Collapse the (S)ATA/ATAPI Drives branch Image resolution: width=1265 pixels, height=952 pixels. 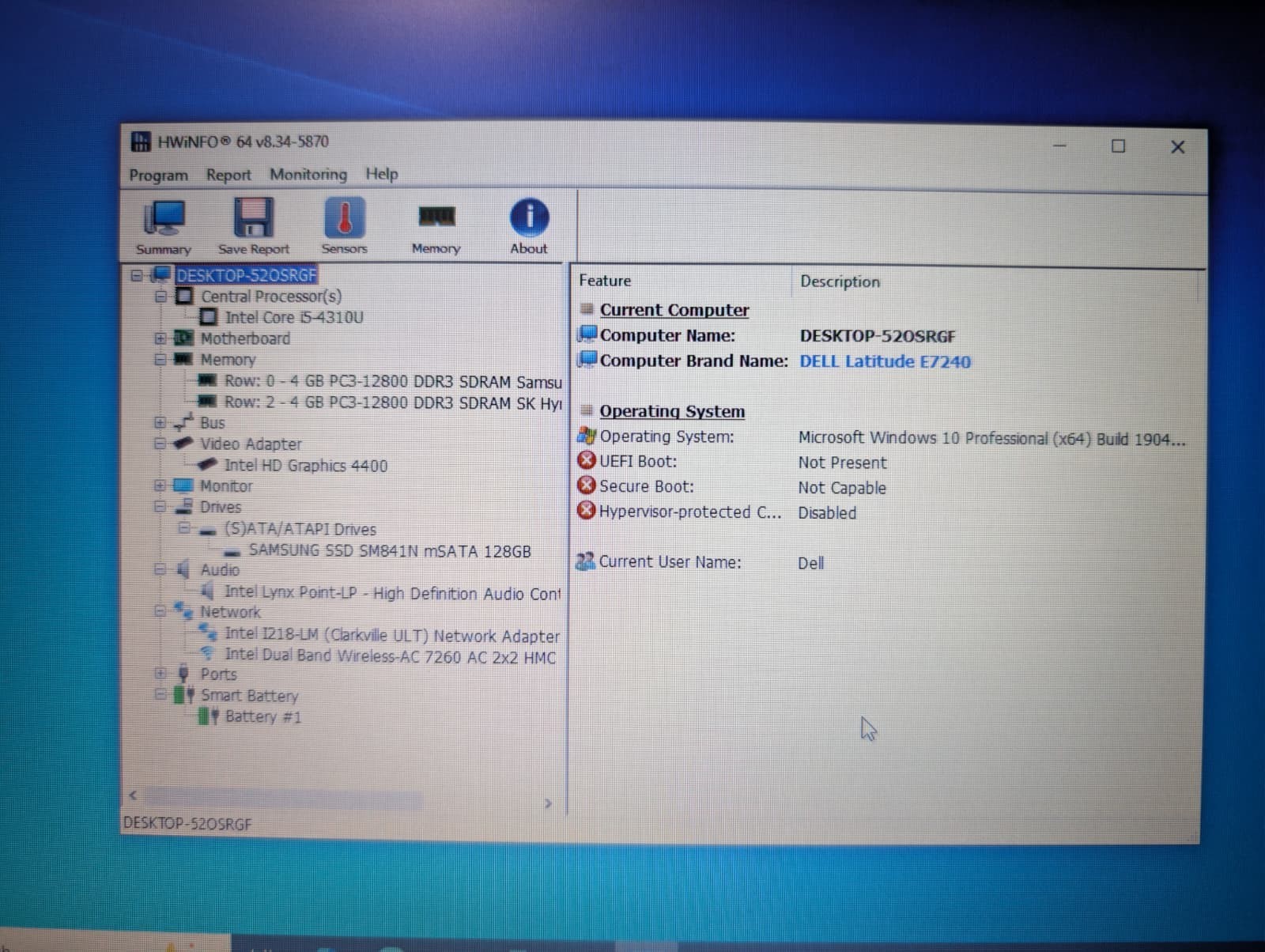pos(184,527)
